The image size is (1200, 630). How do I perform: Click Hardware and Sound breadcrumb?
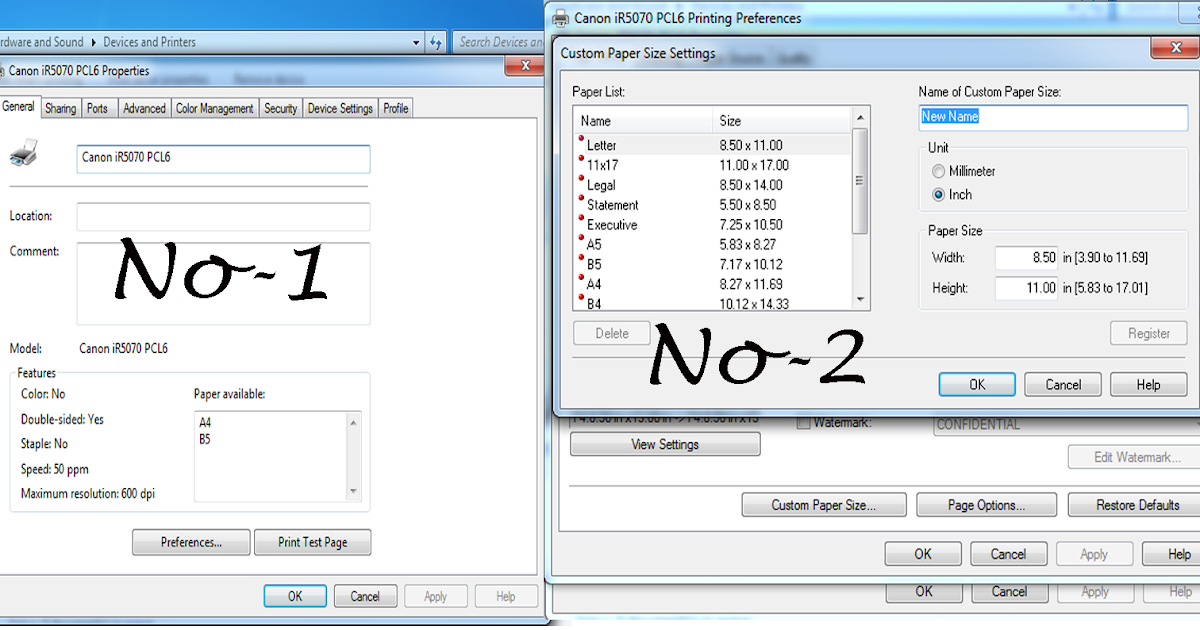[42, 42]
